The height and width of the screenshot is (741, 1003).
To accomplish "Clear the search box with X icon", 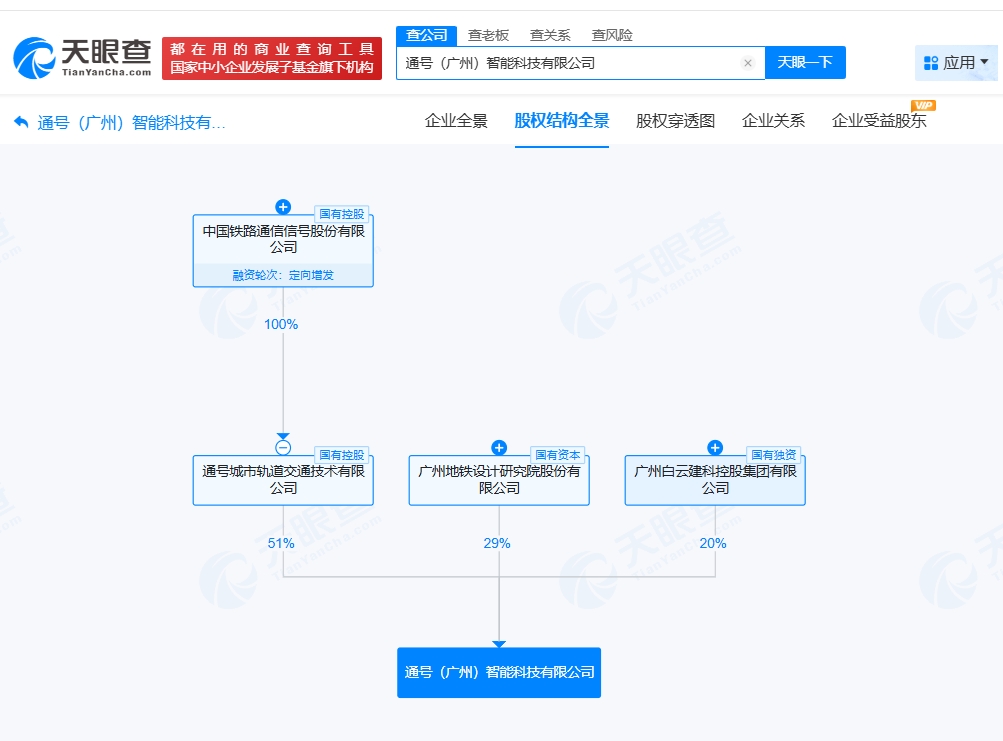I will click(x=747, y=63).
